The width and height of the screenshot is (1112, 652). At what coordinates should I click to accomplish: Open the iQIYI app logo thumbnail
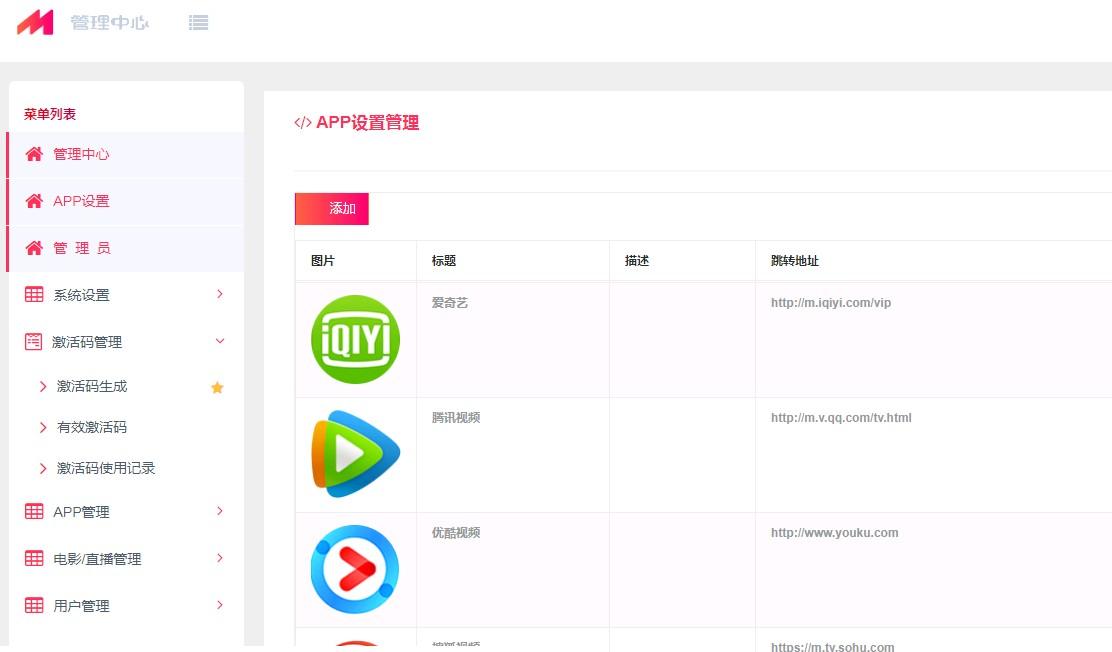pos(355,340)
